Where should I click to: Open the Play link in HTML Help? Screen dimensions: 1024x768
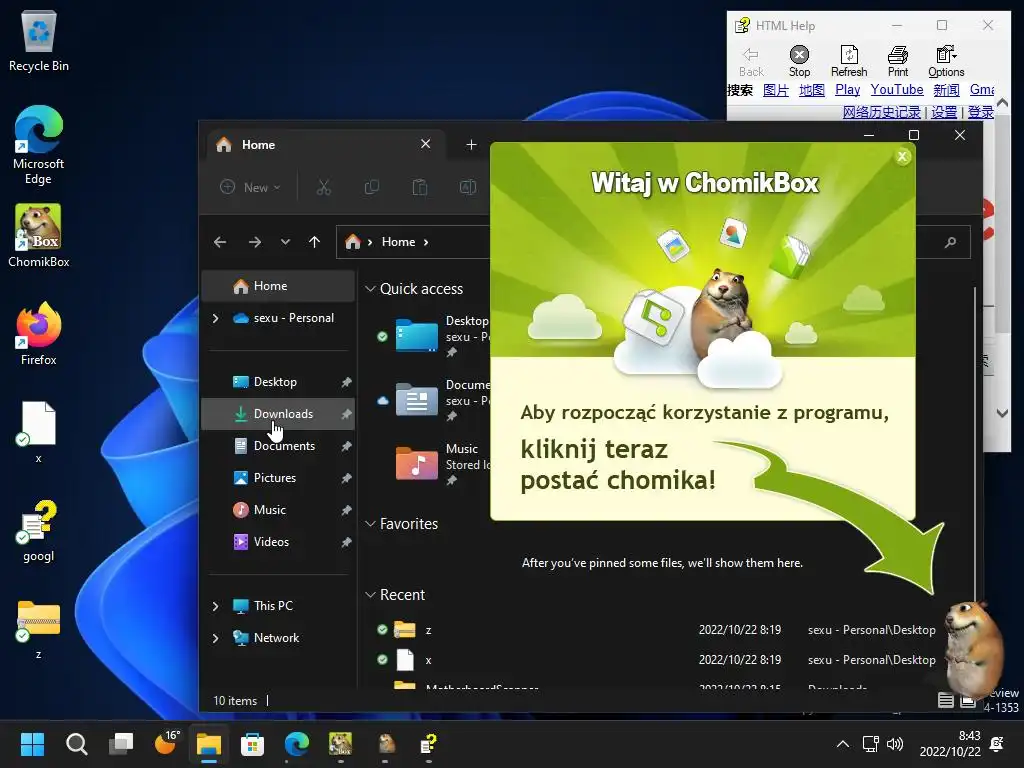[x=847, y=89]
